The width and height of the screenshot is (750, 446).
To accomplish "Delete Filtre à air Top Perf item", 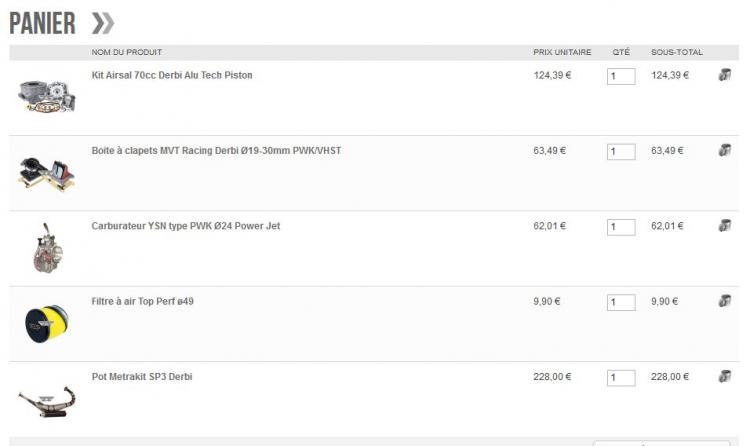I will pos(725,301).
